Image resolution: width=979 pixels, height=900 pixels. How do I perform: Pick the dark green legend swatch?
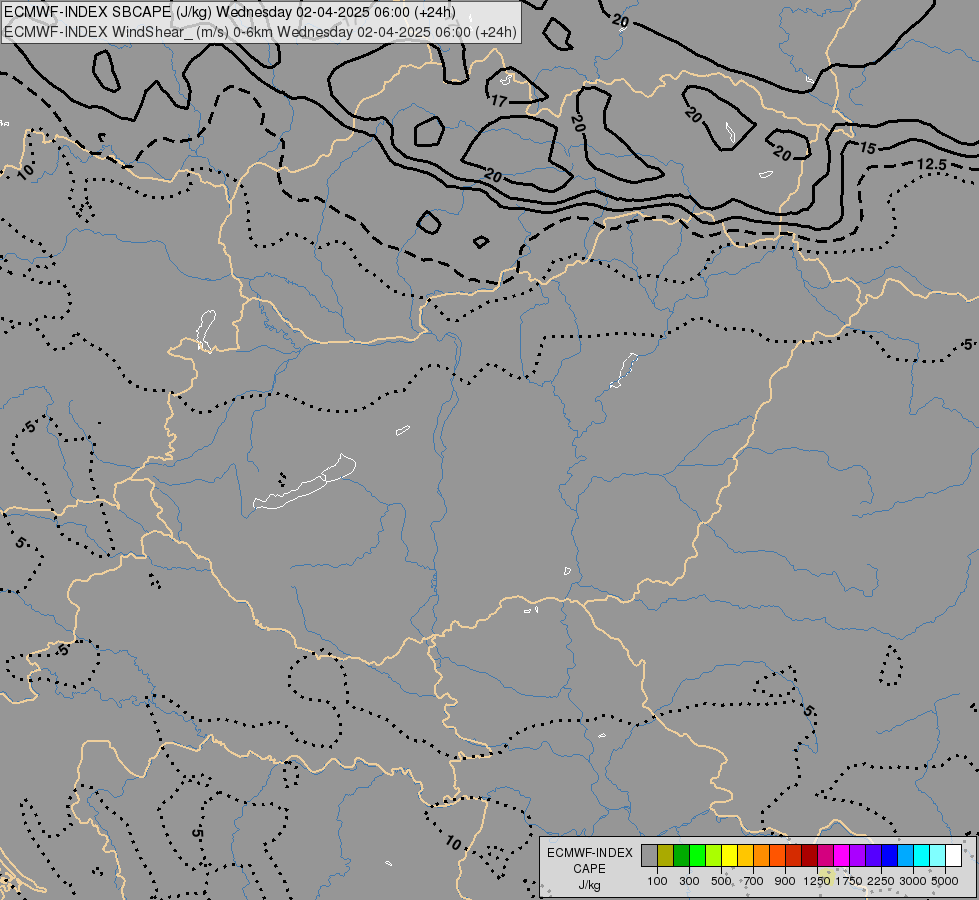[681, 856]
